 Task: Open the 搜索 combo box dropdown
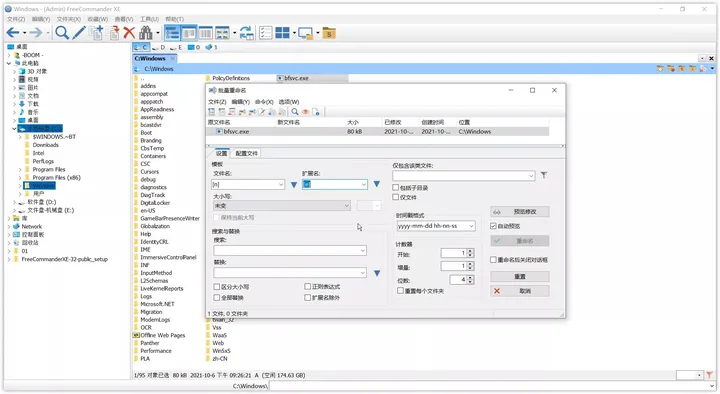pos(363,250)
